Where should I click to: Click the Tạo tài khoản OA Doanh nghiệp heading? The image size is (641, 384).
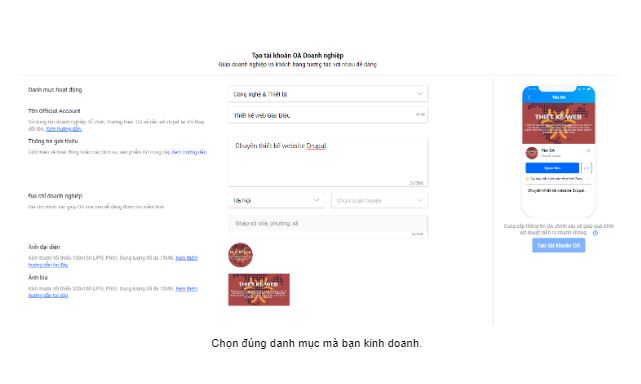297,55
